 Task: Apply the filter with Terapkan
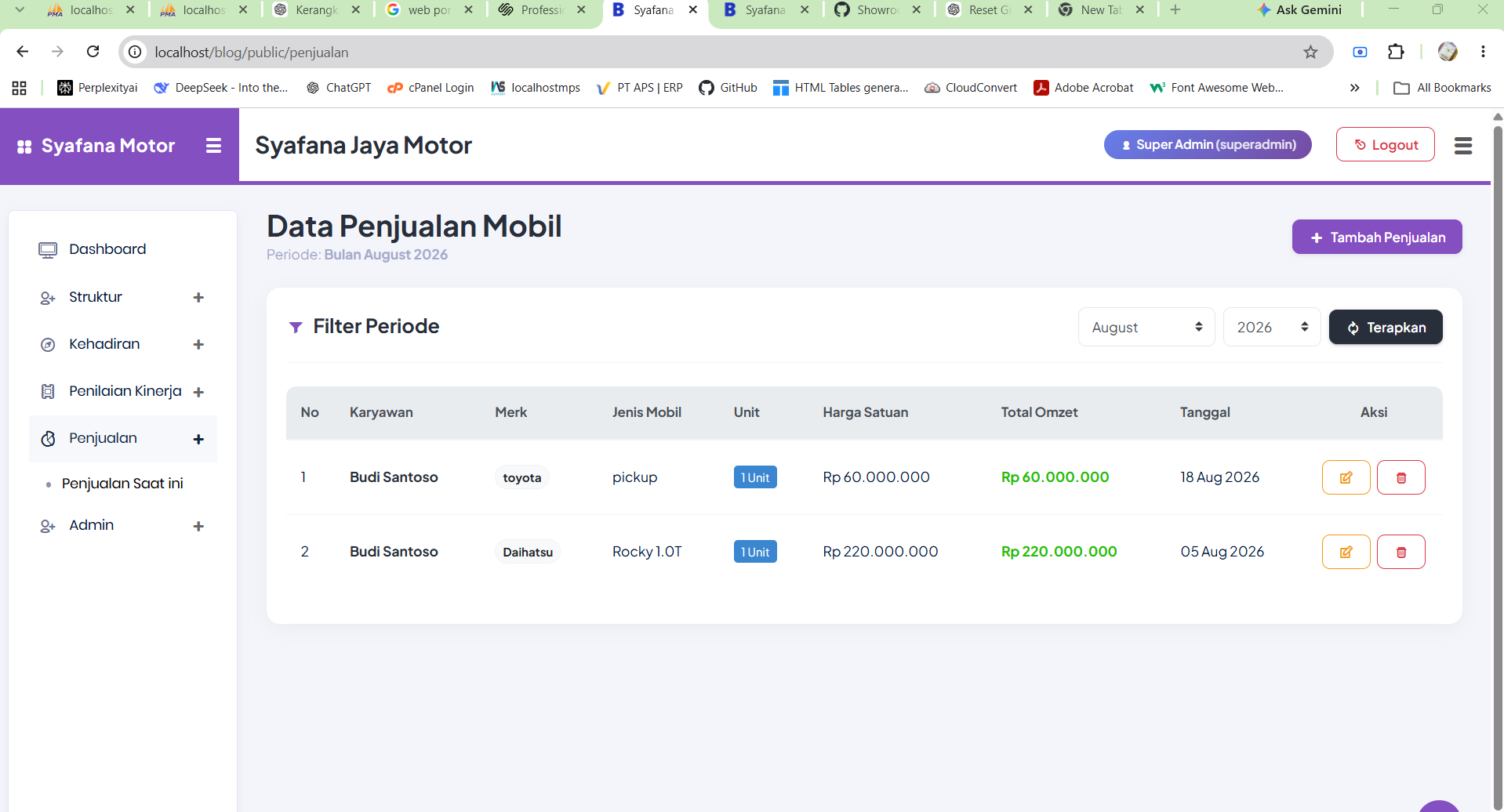(x=1386, y=327)
